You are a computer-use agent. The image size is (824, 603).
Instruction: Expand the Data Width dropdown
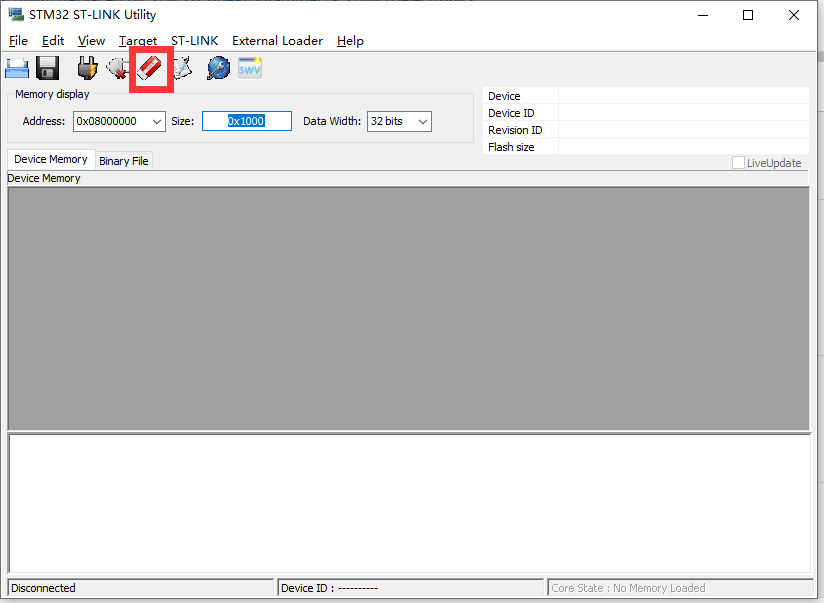click(x=423, y=121)
